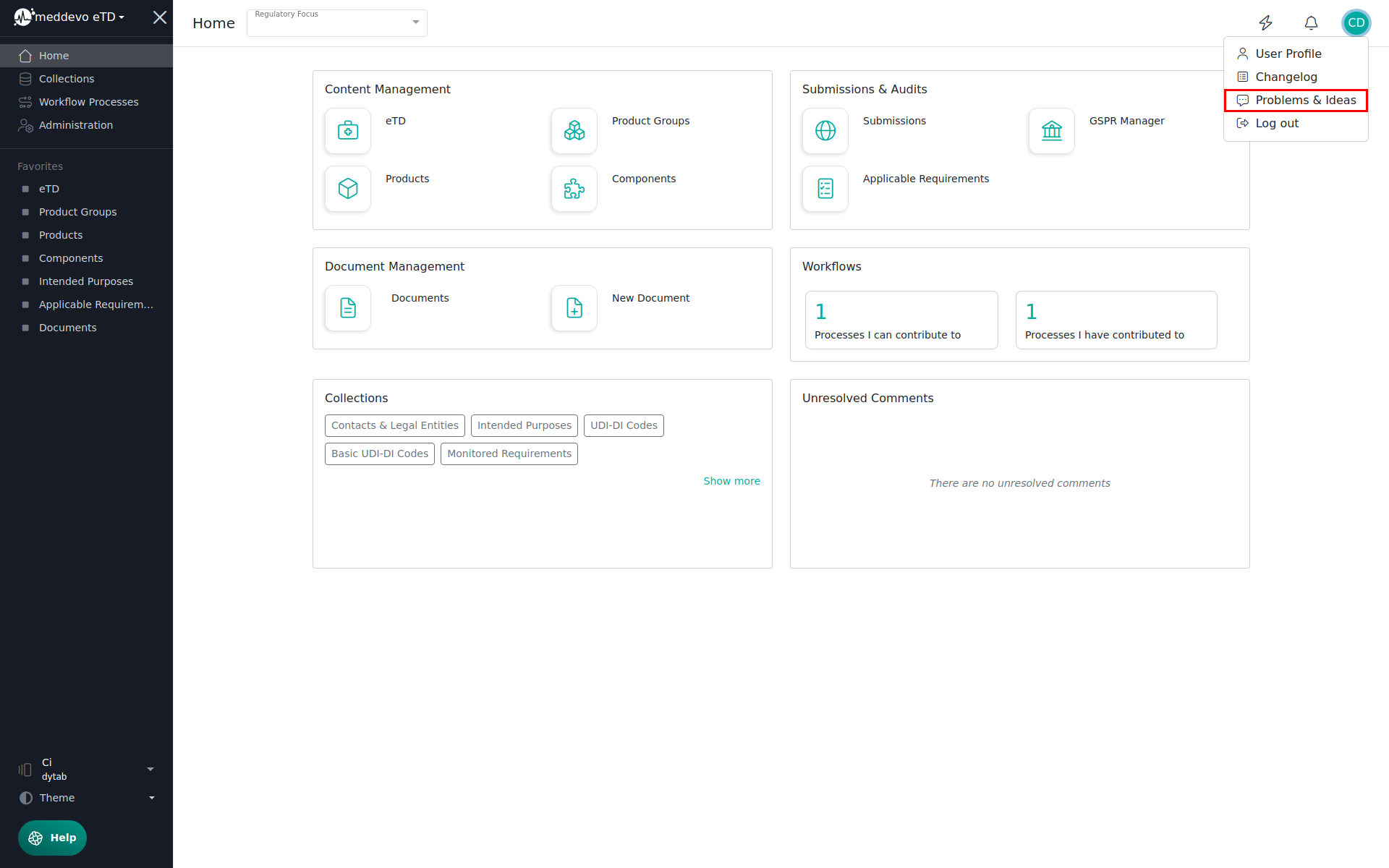Close the sidebar with the X icon
Screen dimensions: 1389x868
160,17
